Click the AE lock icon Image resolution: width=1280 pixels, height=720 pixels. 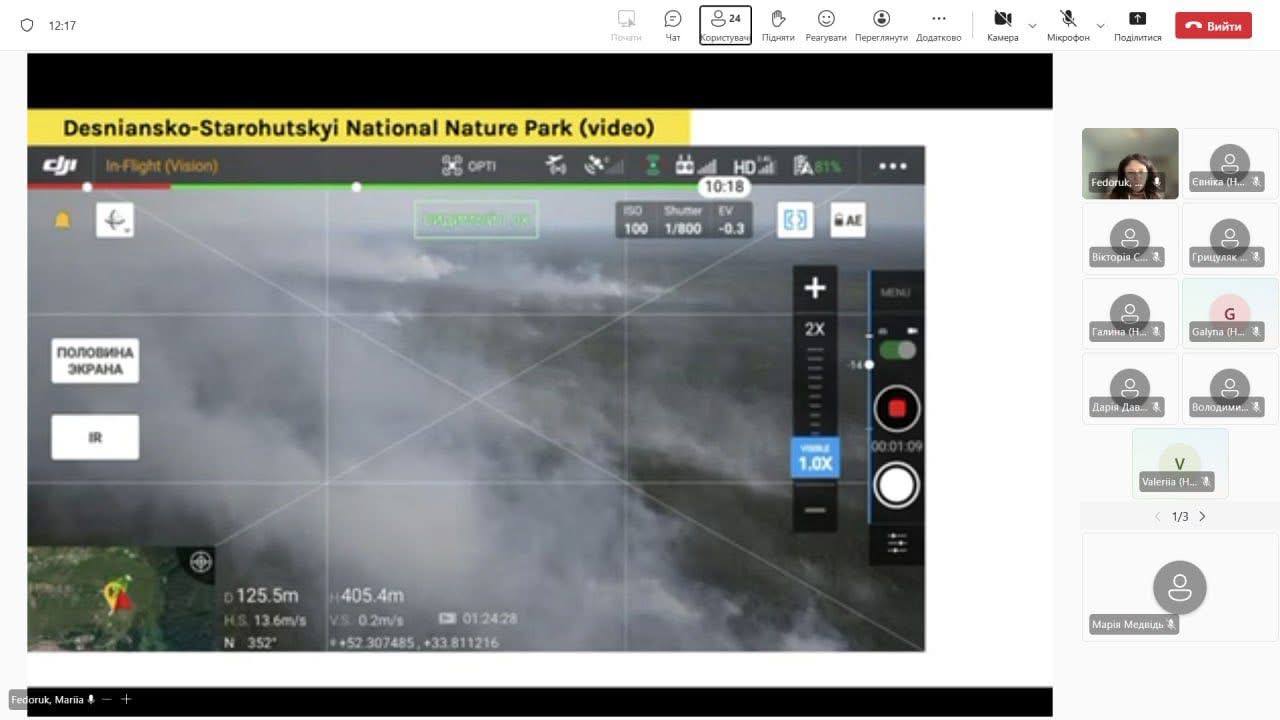coord(847,220)
